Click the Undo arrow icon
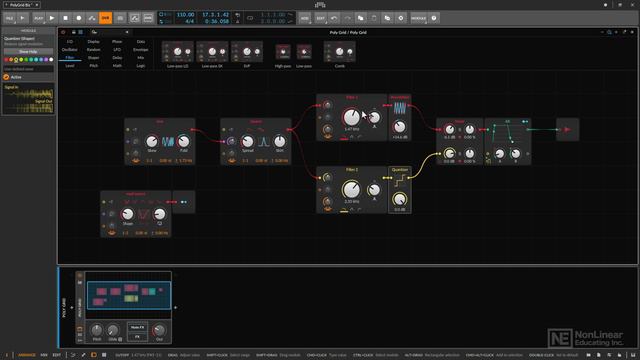Screen dimensions: 640x360 (x=334, y=18)
